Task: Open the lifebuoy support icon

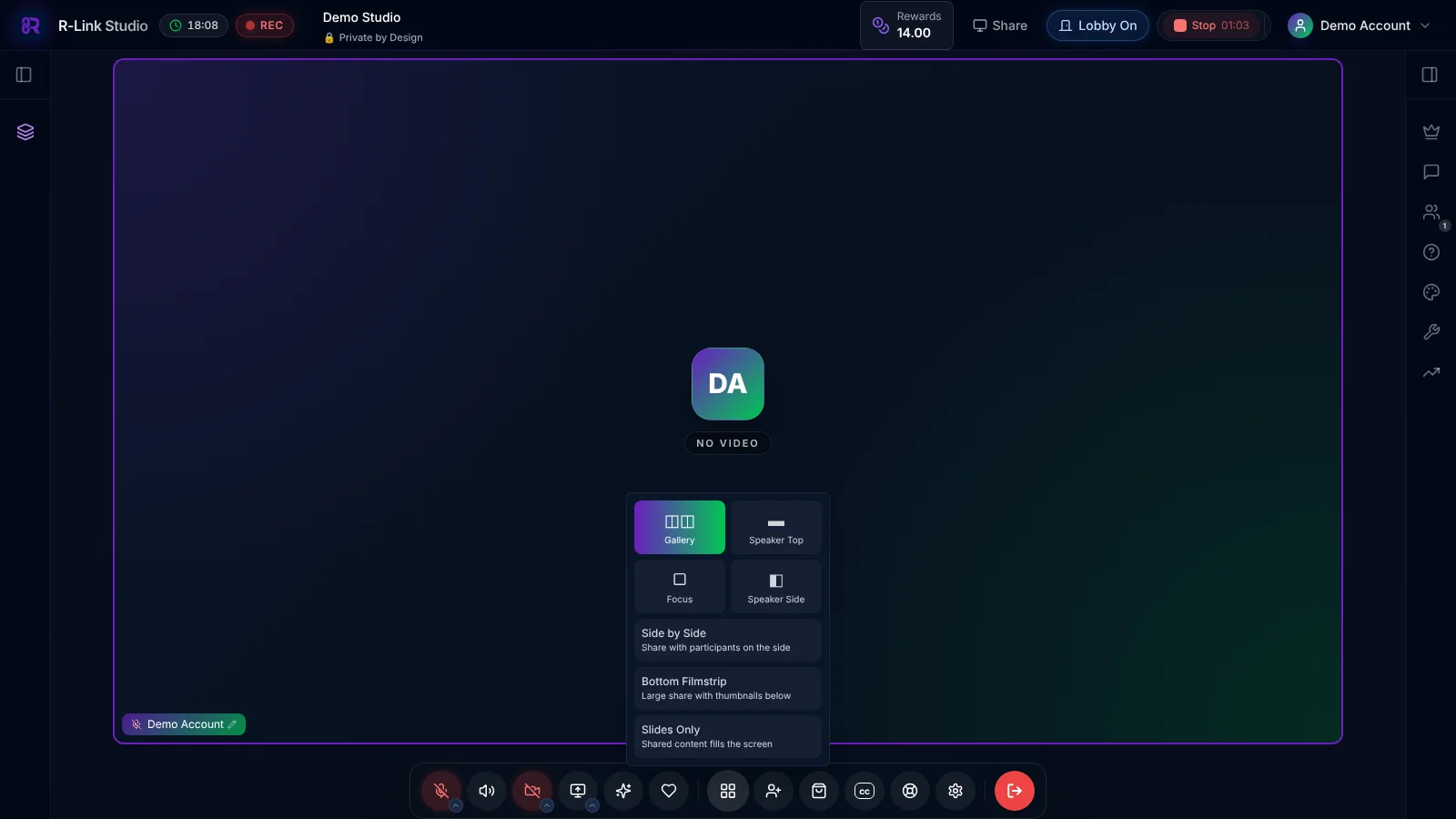Action: click(x=910, y=791)
